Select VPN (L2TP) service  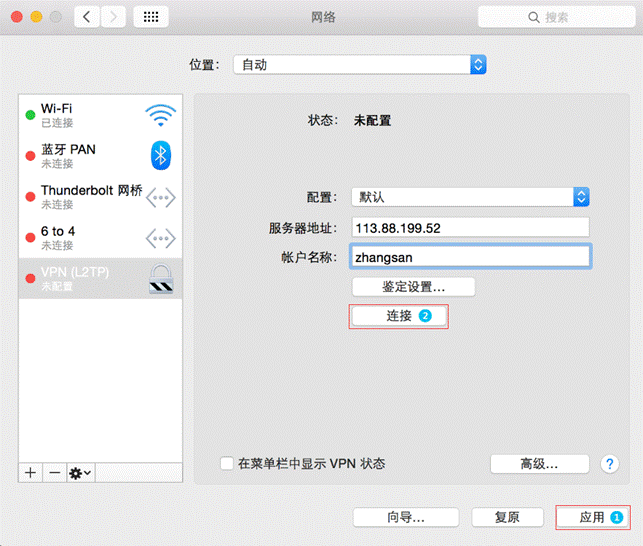pyautogui.click(x=100, y=278)
